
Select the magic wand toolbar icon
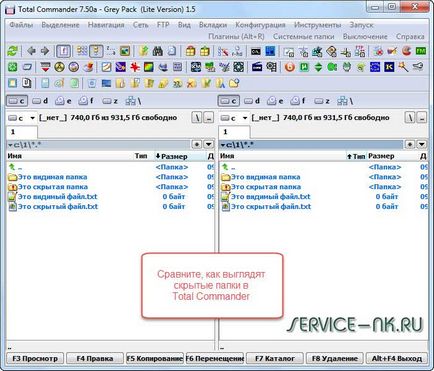[x=403, y=67]
